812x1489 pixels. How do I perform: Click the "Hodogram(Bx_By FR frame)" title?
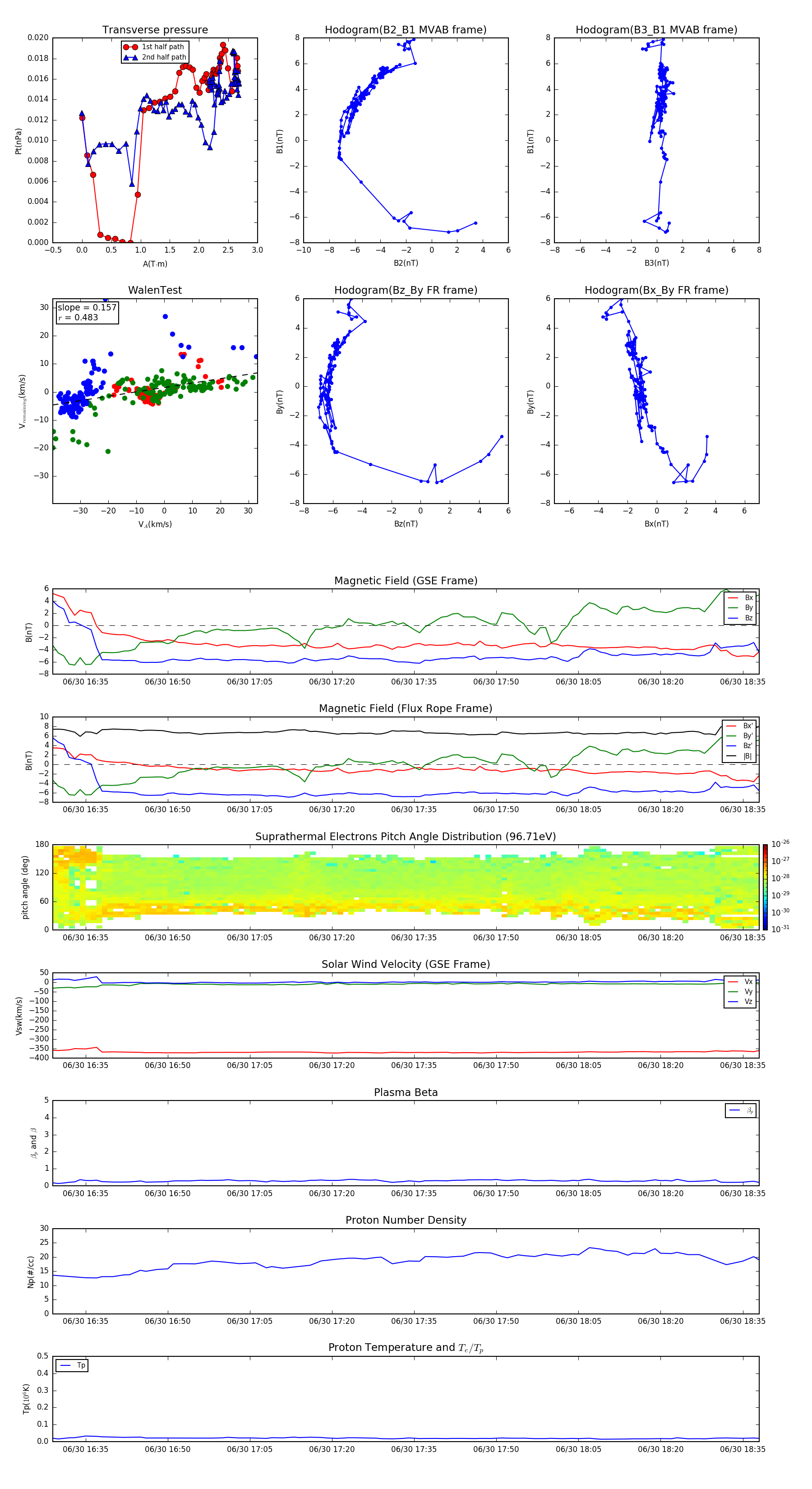click(656, 290)
